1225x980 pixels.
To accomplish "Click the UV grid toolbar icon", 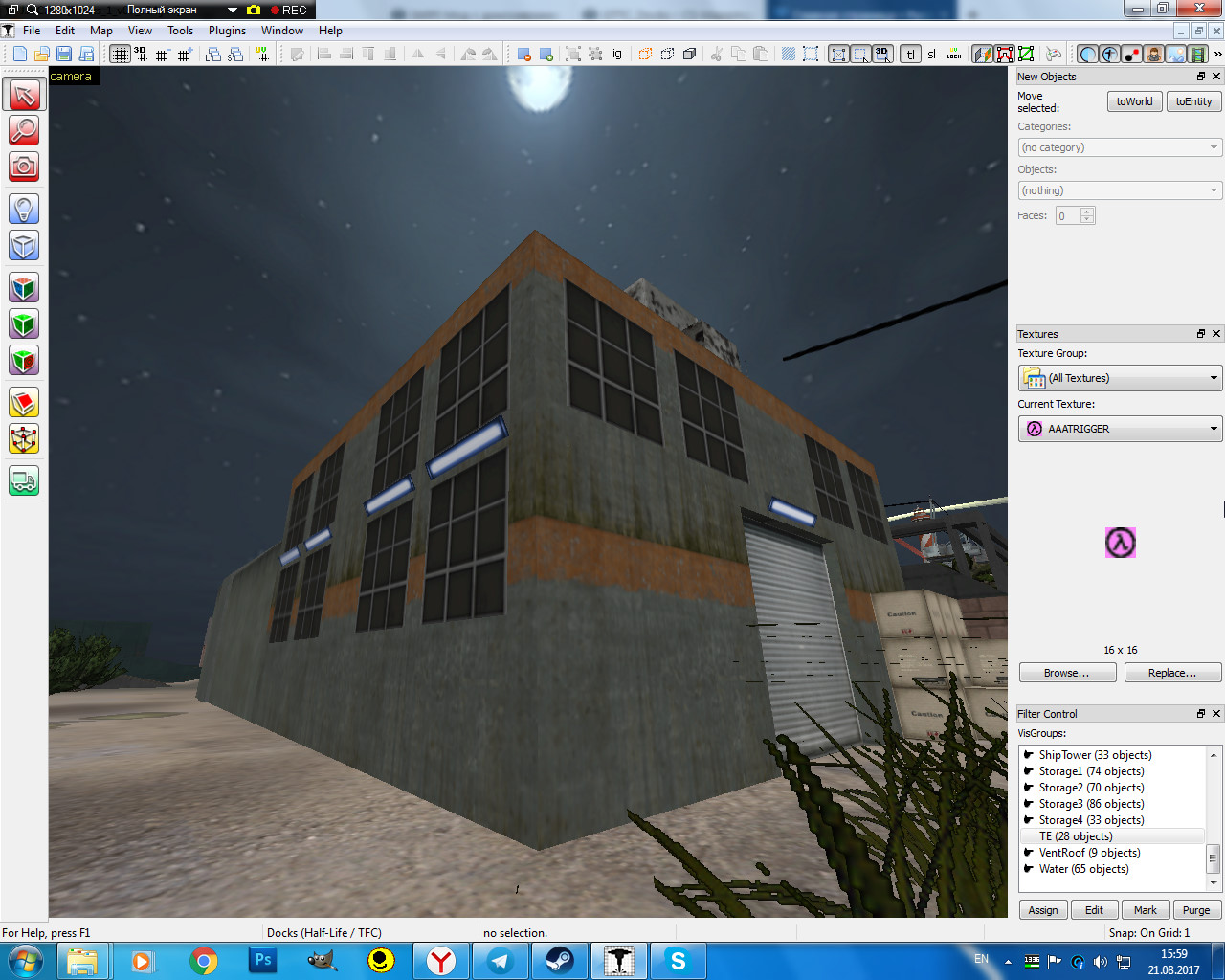I will pyautogui.click(x=261, y=55).
